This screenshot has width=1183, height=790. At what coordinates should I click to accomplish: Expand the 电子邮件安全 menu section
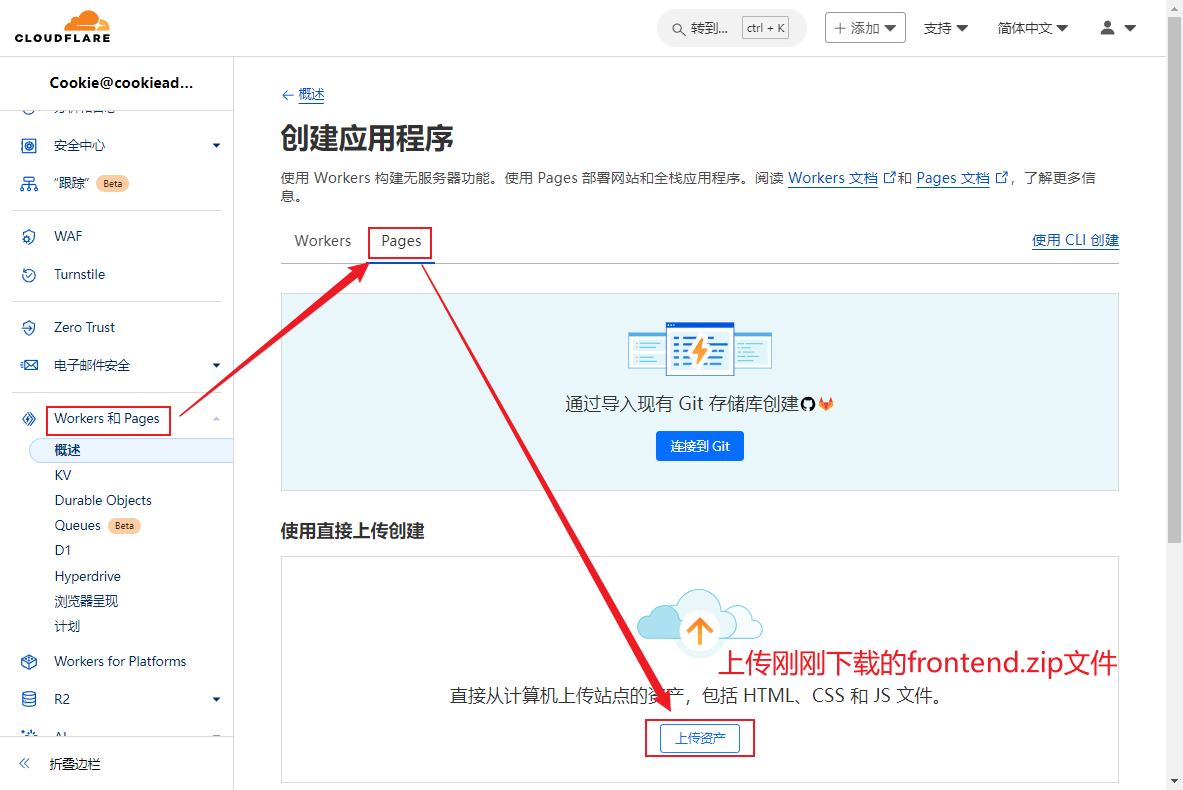coord(217,366)
